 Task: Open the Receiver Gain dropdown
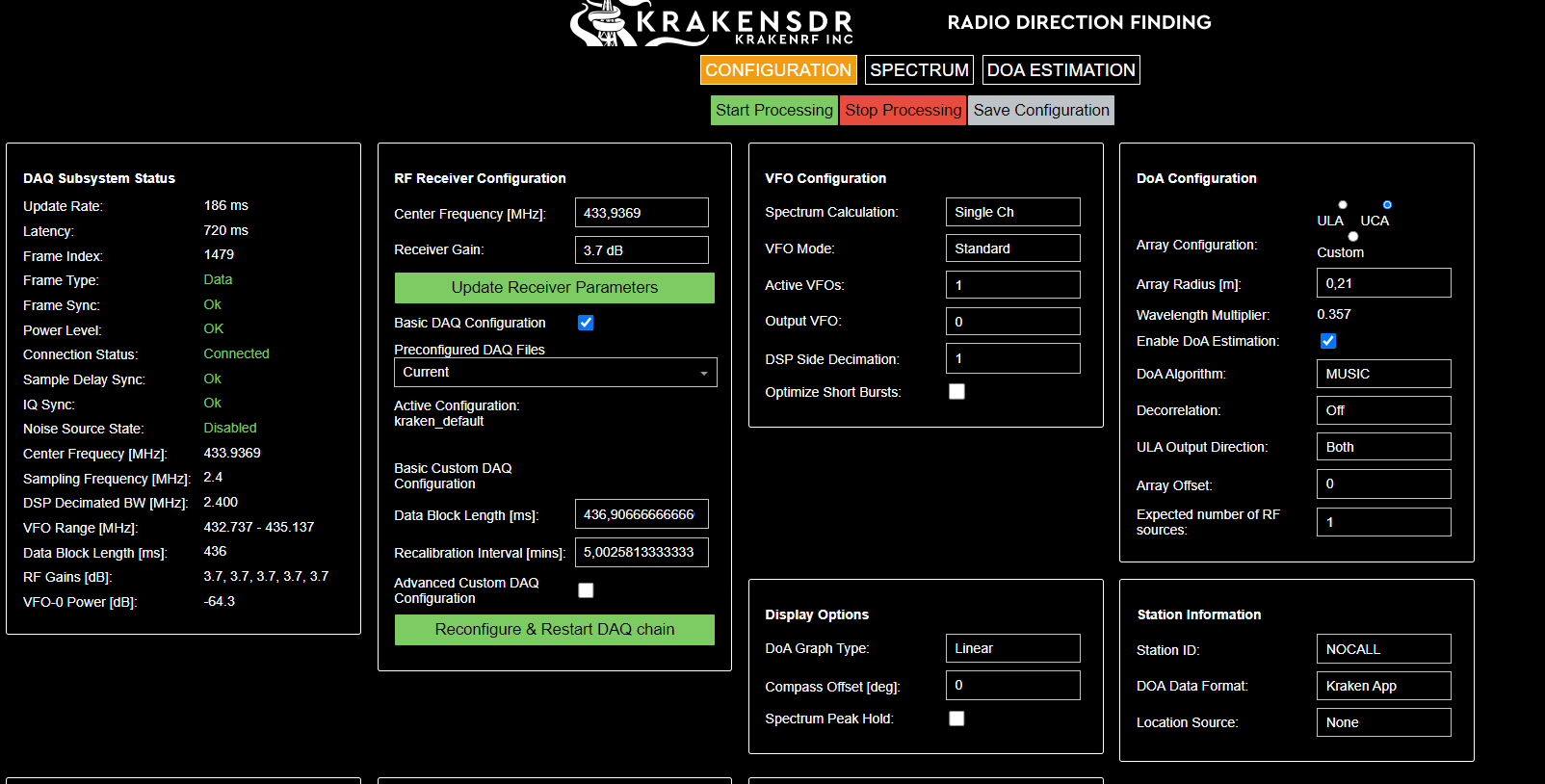click(x=642, y=250)
